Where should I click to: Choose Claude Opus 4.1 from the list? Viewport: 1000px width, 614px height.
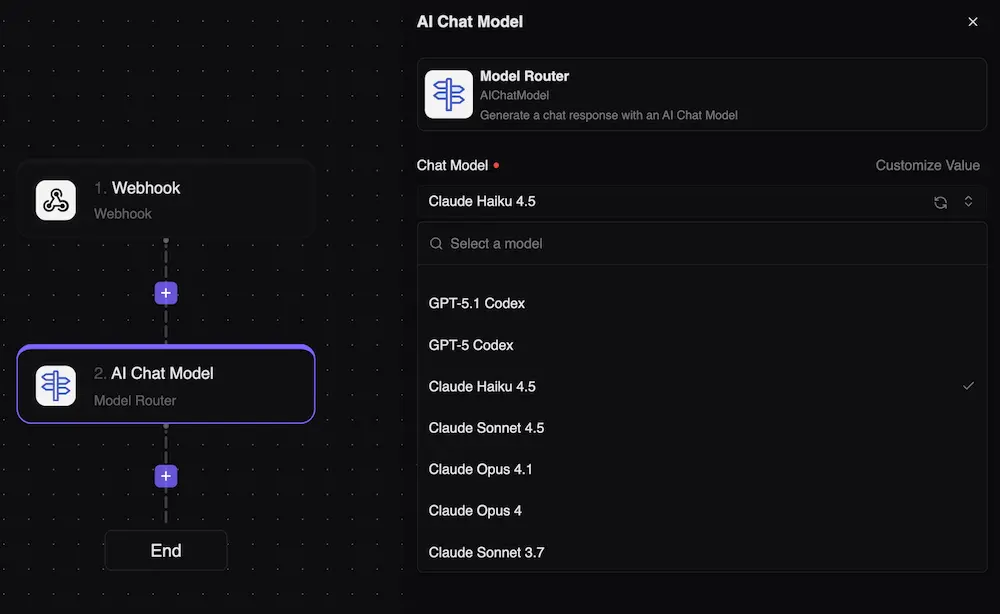(x=480, y=469)
